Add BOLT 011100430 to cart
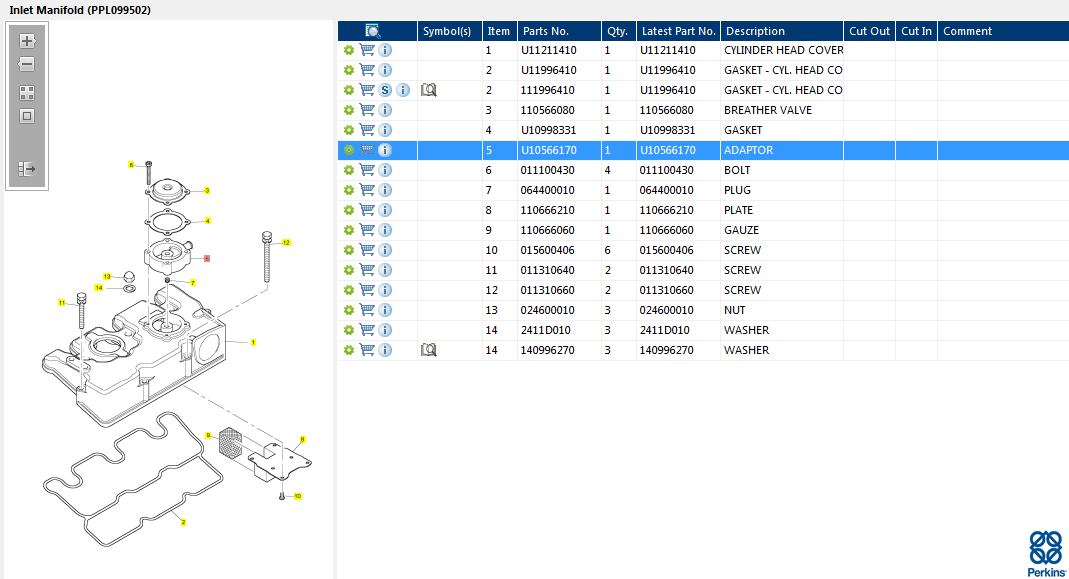1069x579 pixels. tap(367, 170)
